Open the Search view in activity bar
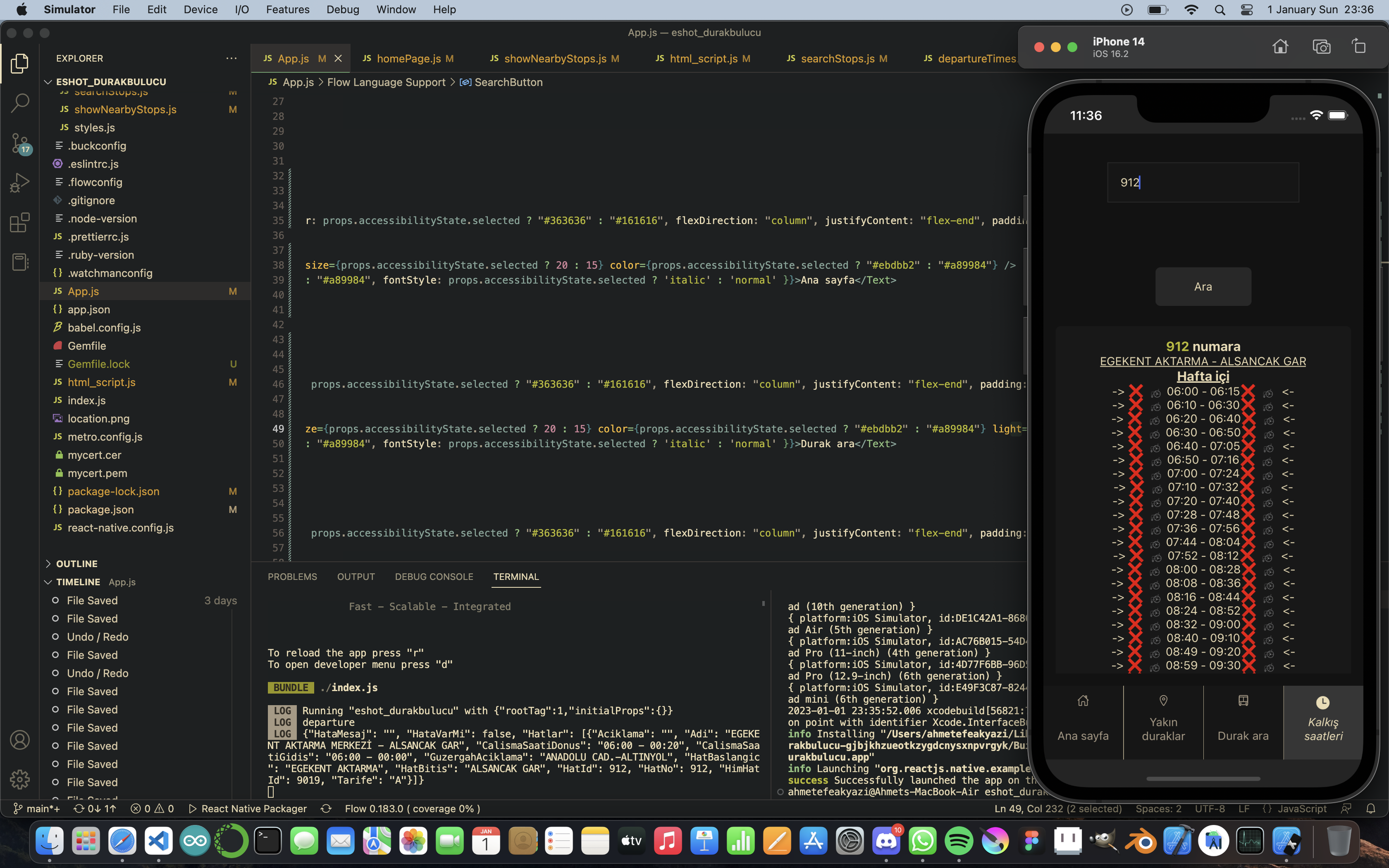The height and width of the screenshot is (868, 1389). coord(20,103)
